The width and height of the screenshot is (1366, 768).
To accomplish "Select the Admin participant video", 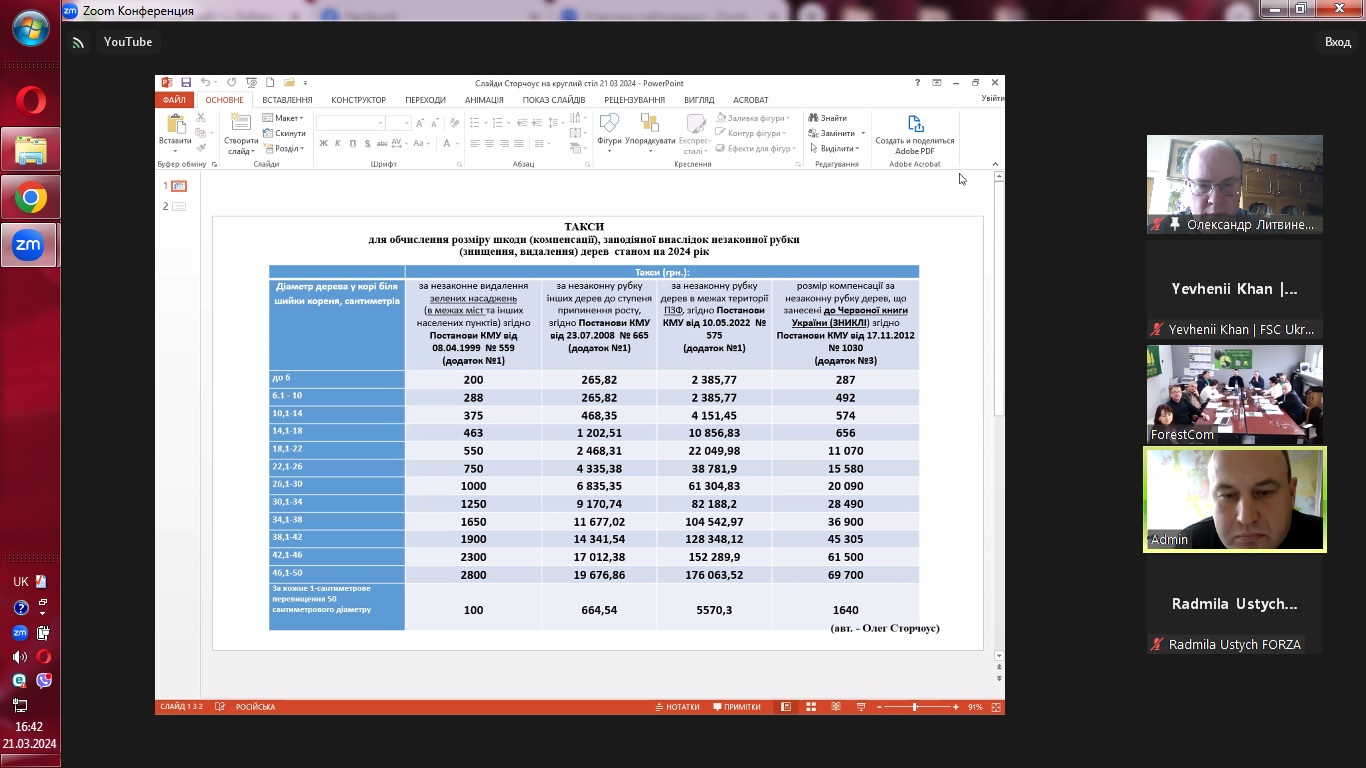I will click(x=1235, y=499).
